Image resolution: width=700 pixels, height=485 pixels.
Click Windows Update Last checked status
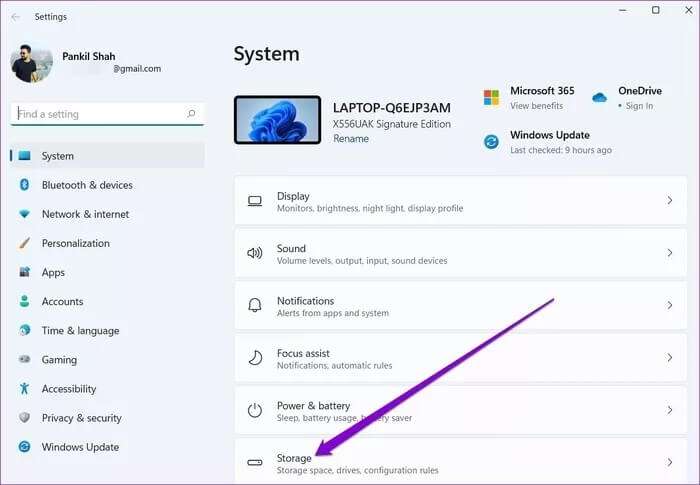tap(561, 150)
